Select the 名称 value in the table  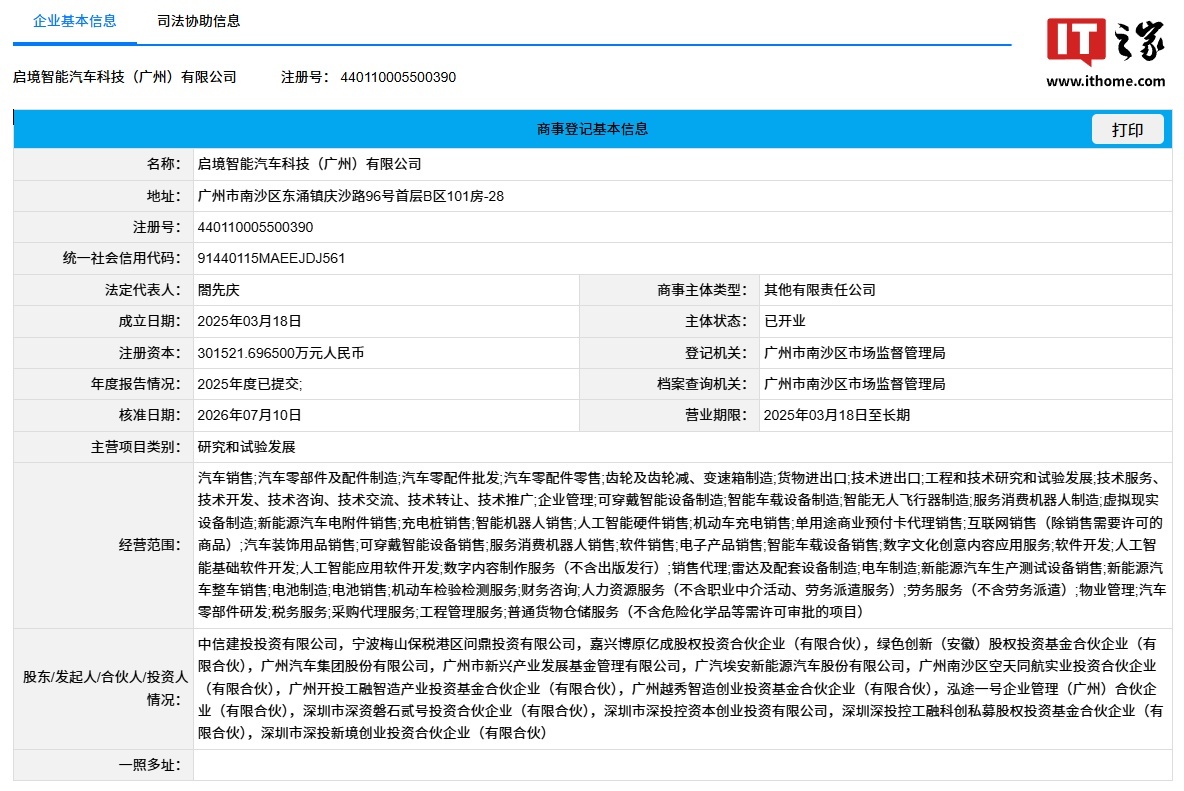coord(310,164)
